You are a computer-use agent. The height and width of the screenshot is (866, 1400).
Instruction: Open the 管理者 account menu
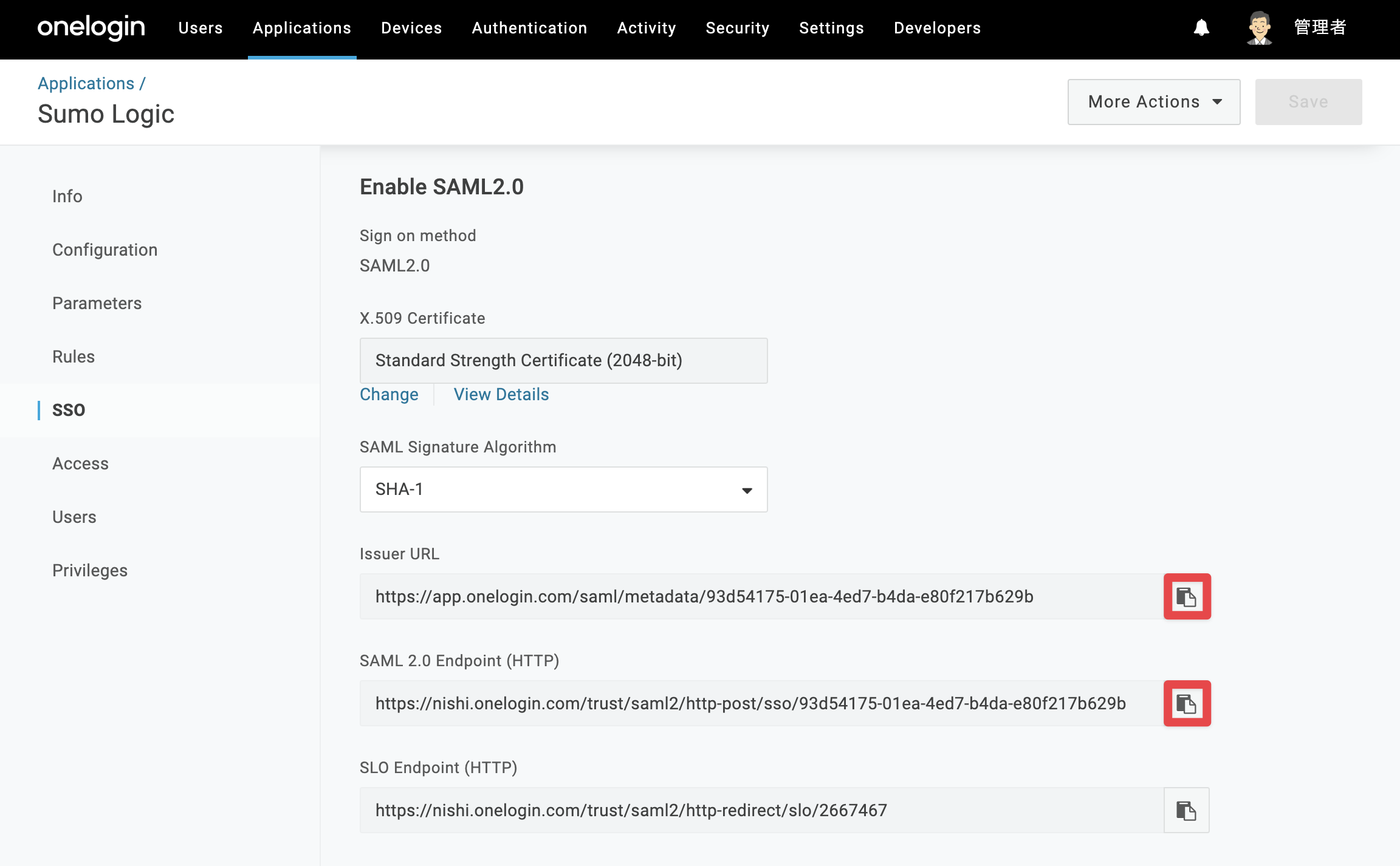click(x=1320, y=28)
